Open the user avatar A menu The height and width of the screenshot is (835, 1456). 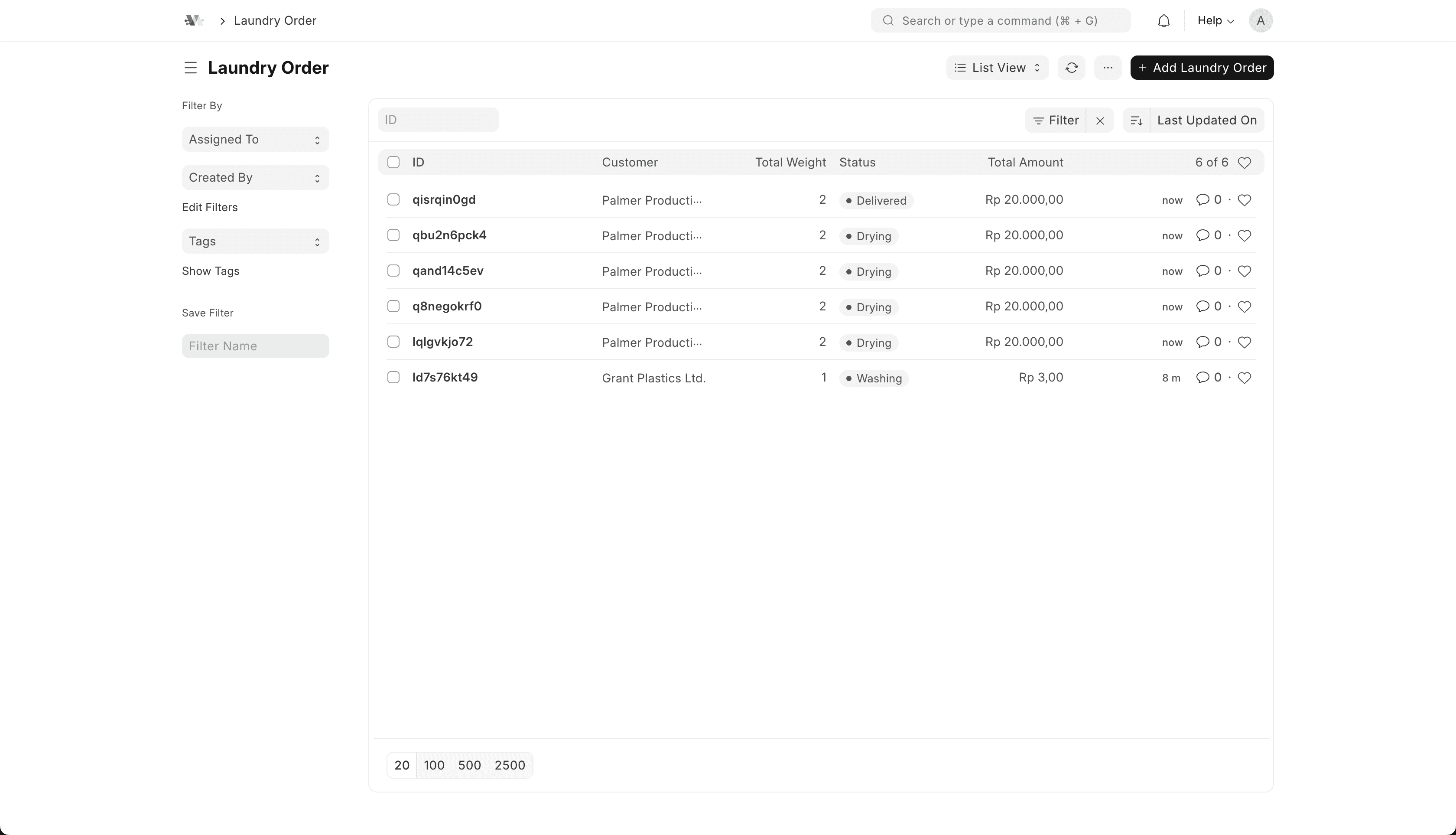(x=1261, y=21)
